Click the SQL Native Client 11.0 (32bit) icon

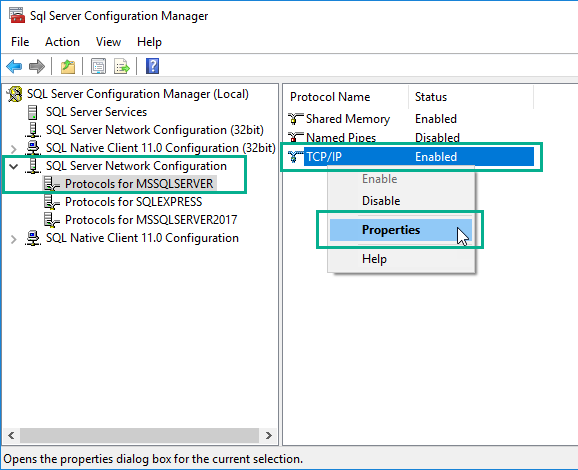coord(33,148)
